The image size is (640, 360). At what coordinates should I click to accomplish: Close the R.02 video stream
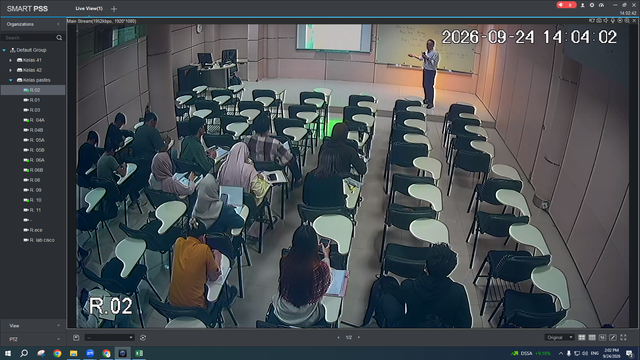pos(634,20)
